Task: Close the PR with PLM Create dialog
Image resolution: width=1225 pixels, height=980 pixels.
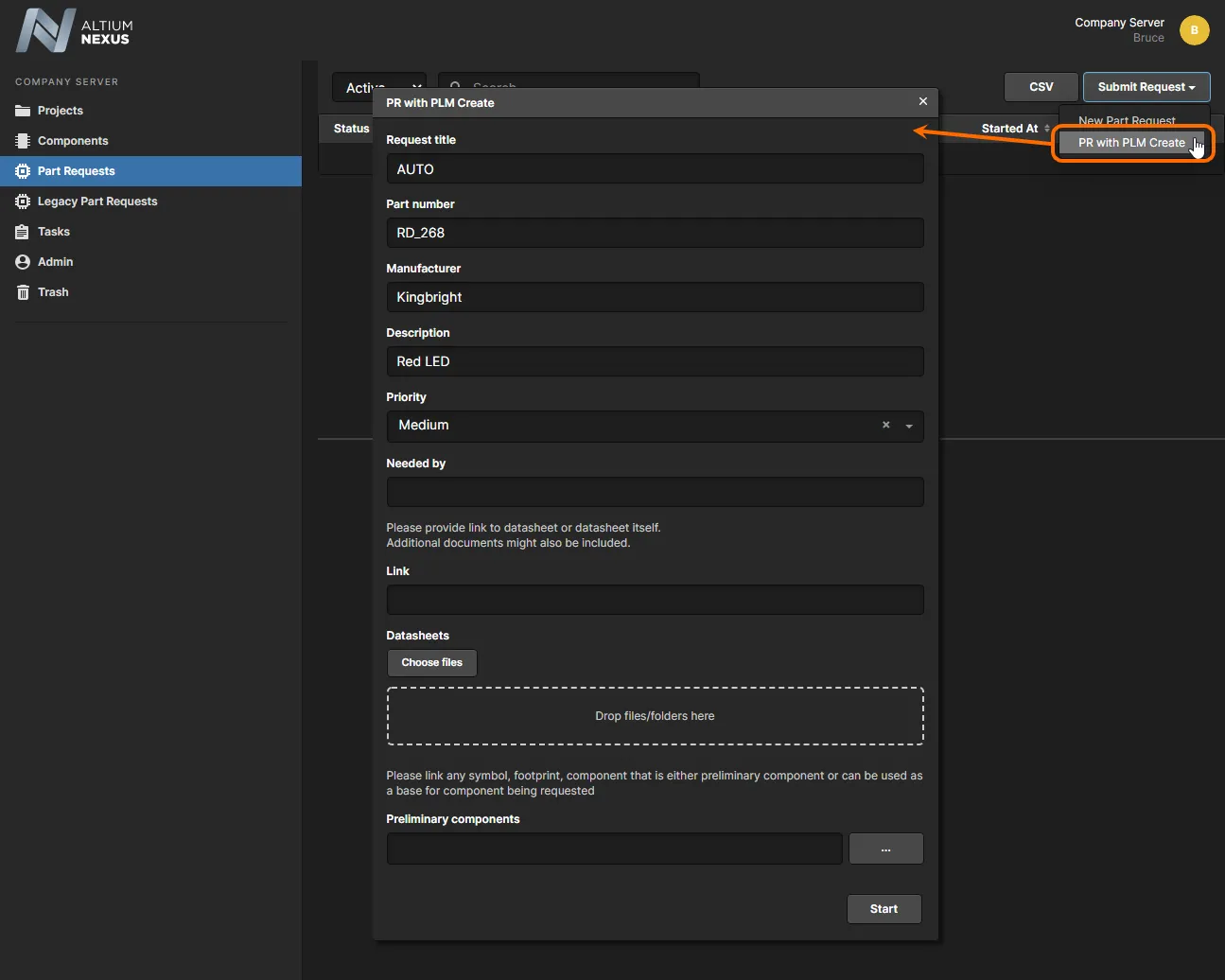Action: (923, 101)
